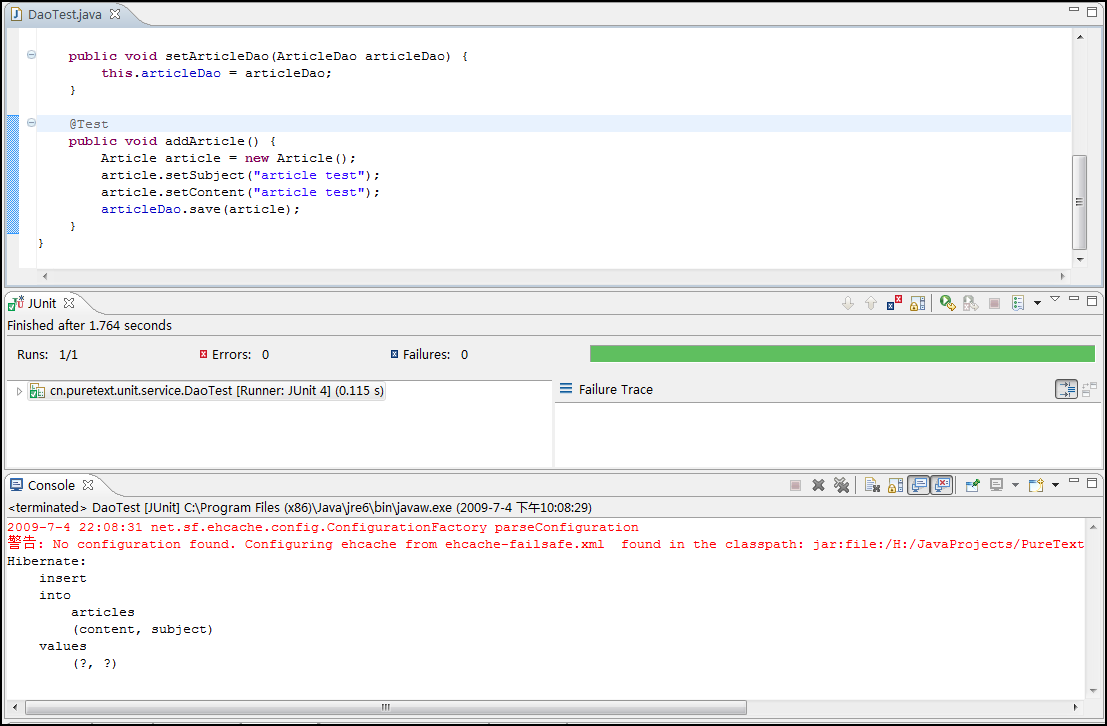Click Rerun Test button in JUnit
The height and width of the screenshot is (726, 1107).
pos(946,303)
